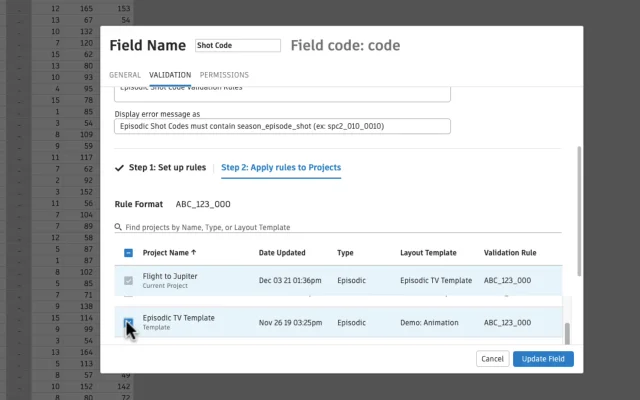The height and width of the screenshot is (400, 640).
Task: Click the Field Name input box
Action: pyautogui.click(x=238, y=46)
